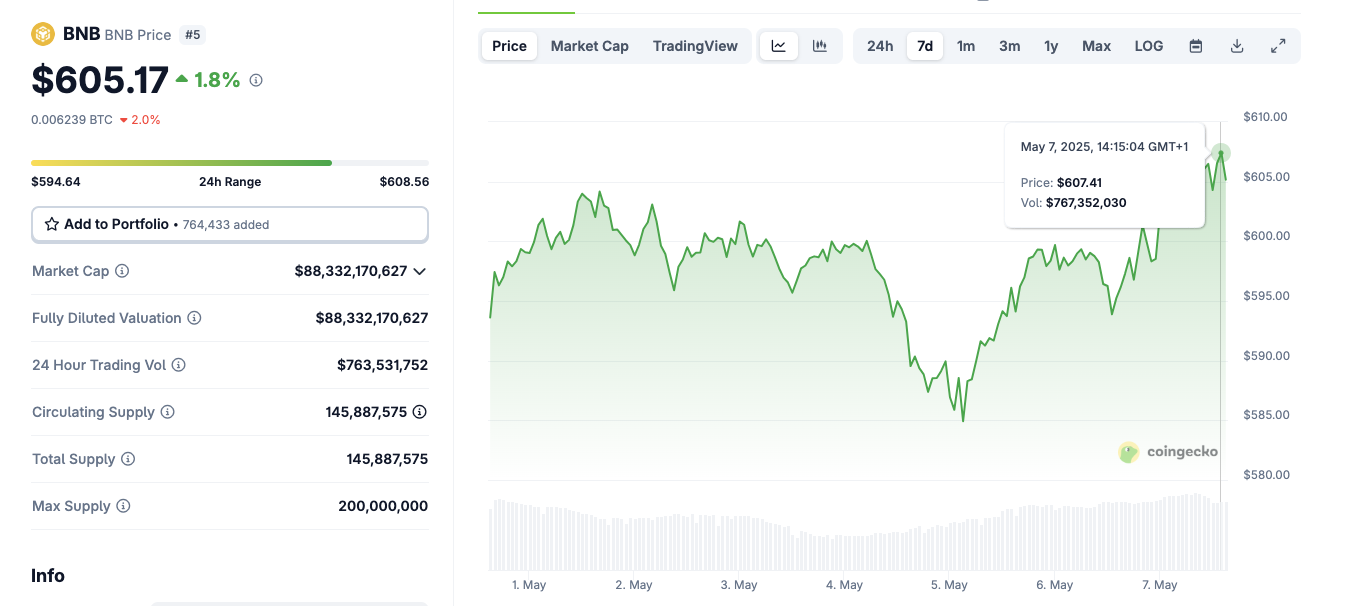This screenshot has width=1362, height=606.
Task: Switch to line chart view icon
Action: (779, 46)
